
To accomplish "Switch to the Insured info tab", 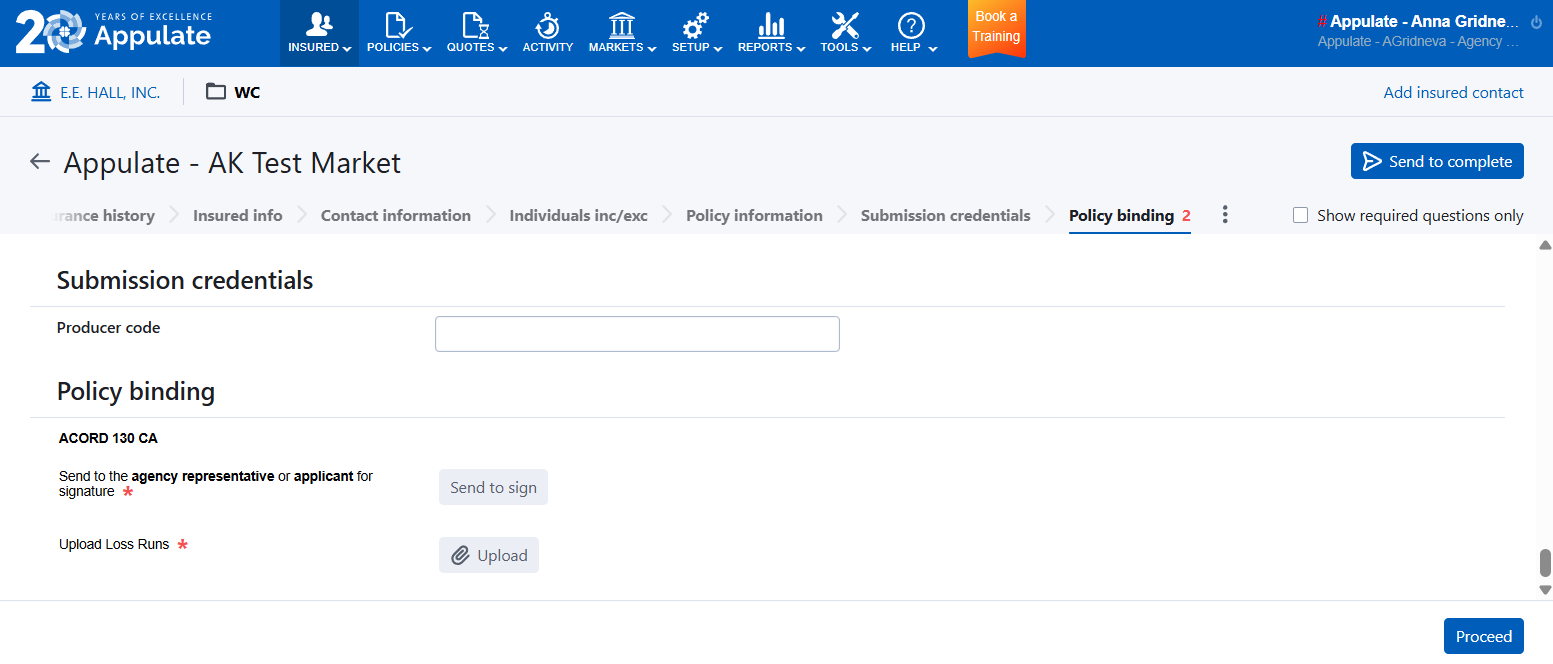I will click(238, 216).
